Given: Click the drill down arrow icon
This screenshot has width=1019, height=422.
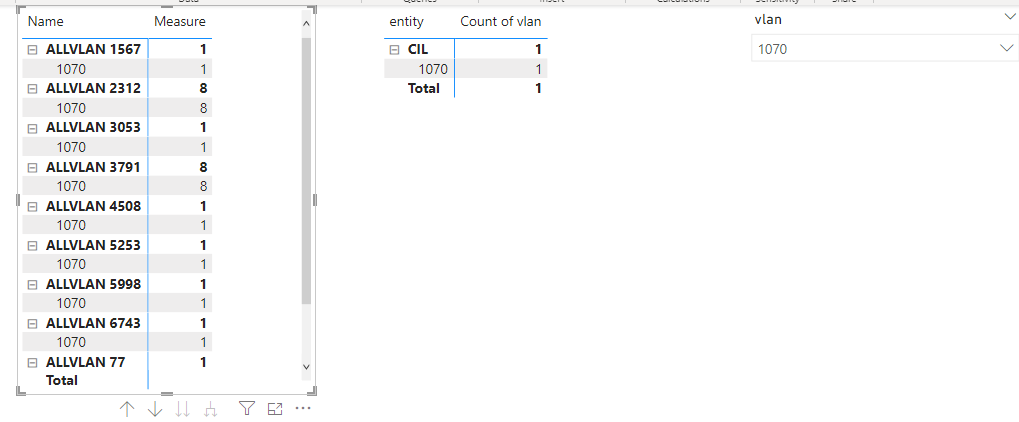Looking at the screenshot, I should 155,409.
